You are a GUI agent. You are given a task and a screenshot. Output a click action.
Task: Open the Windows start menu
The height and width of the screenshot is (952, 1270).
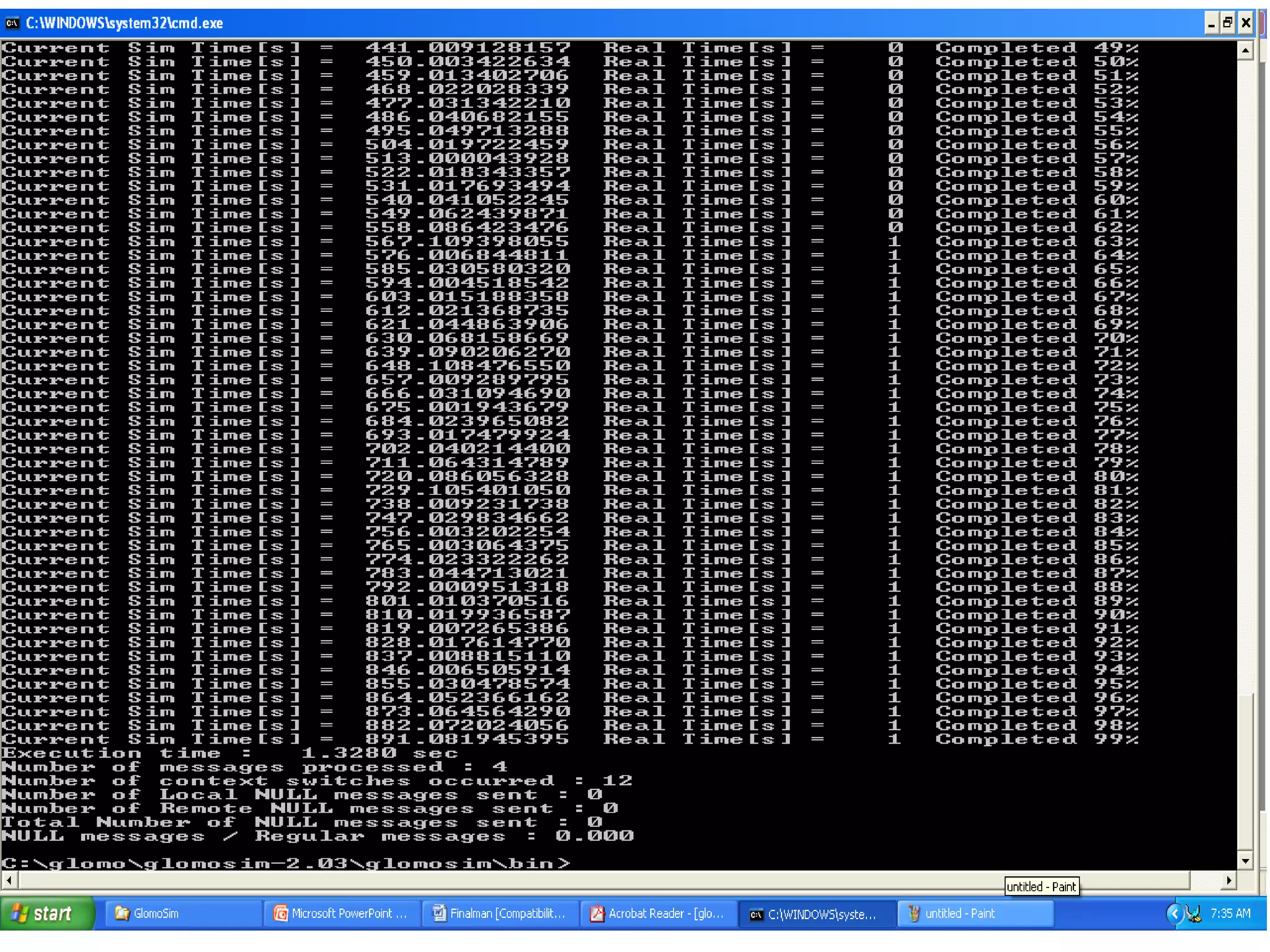tap(47, 914)
